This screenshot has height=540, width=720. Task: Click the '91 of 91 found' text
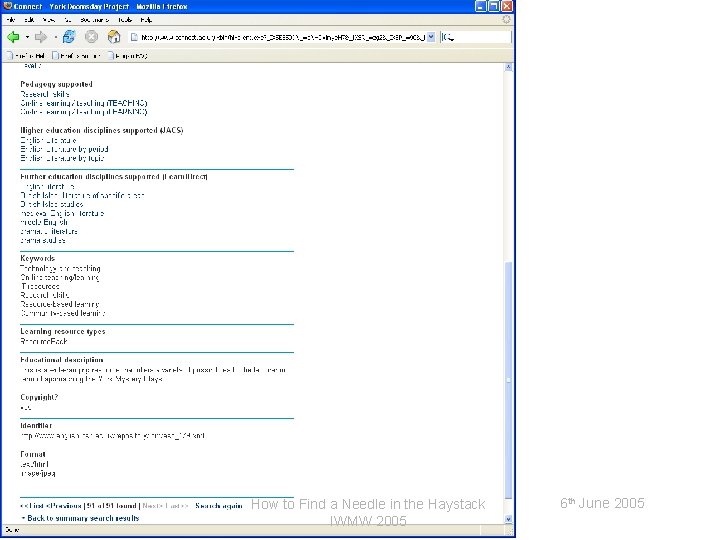click(x=111, y=506)
